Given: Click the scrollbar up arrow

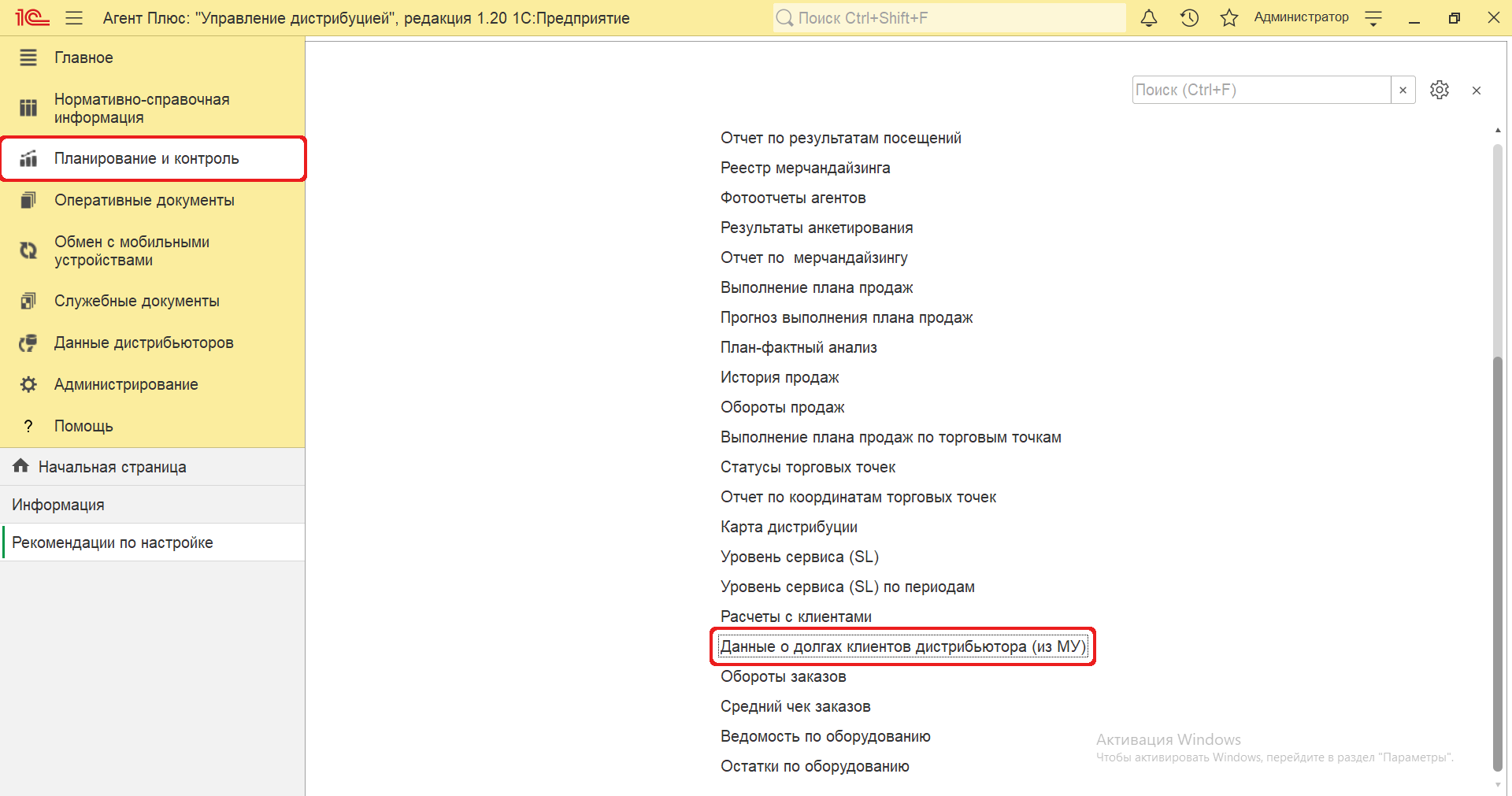Looking at the screenshot, I should 1498,131.
